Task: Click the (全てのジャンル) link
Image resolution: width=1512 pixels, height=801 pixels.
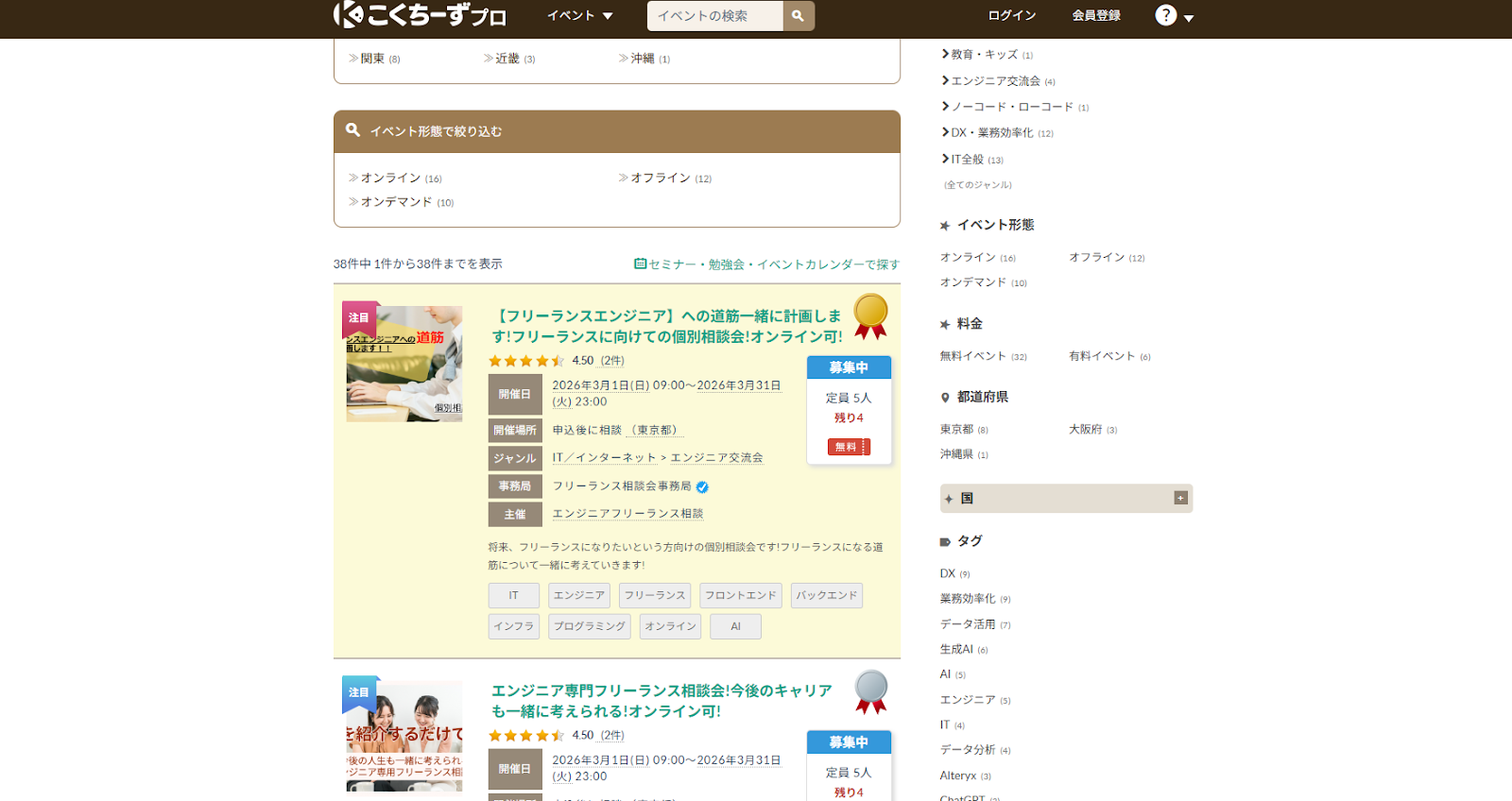Action: 977,185
